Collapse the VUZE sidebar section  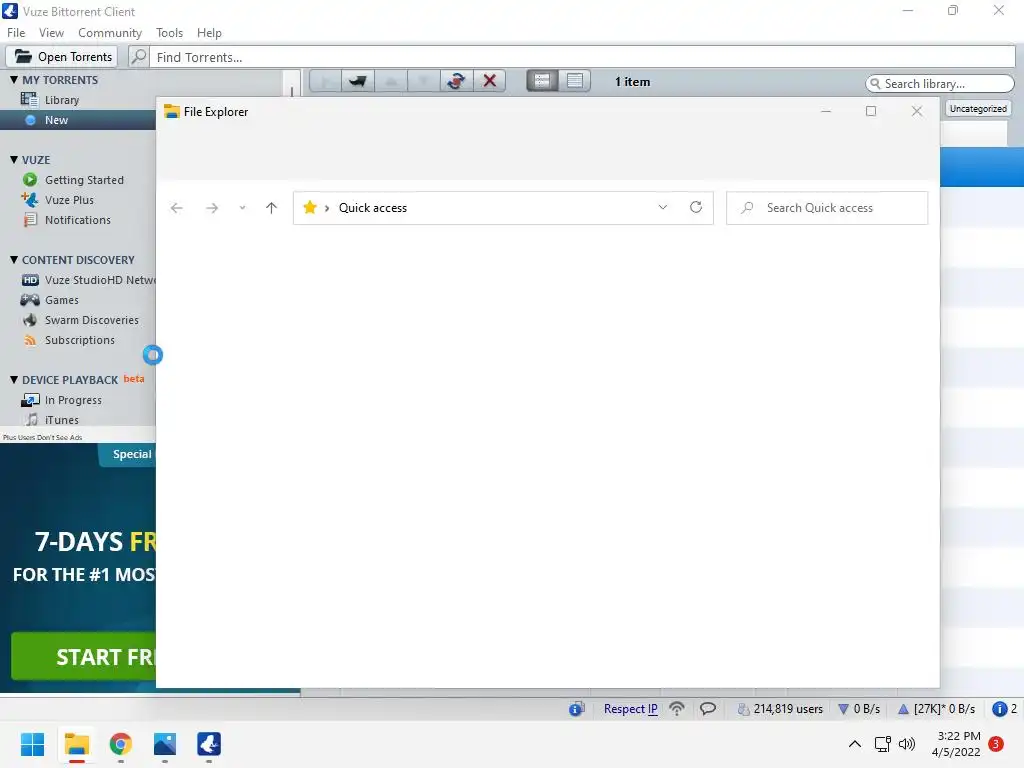[14, 159]
